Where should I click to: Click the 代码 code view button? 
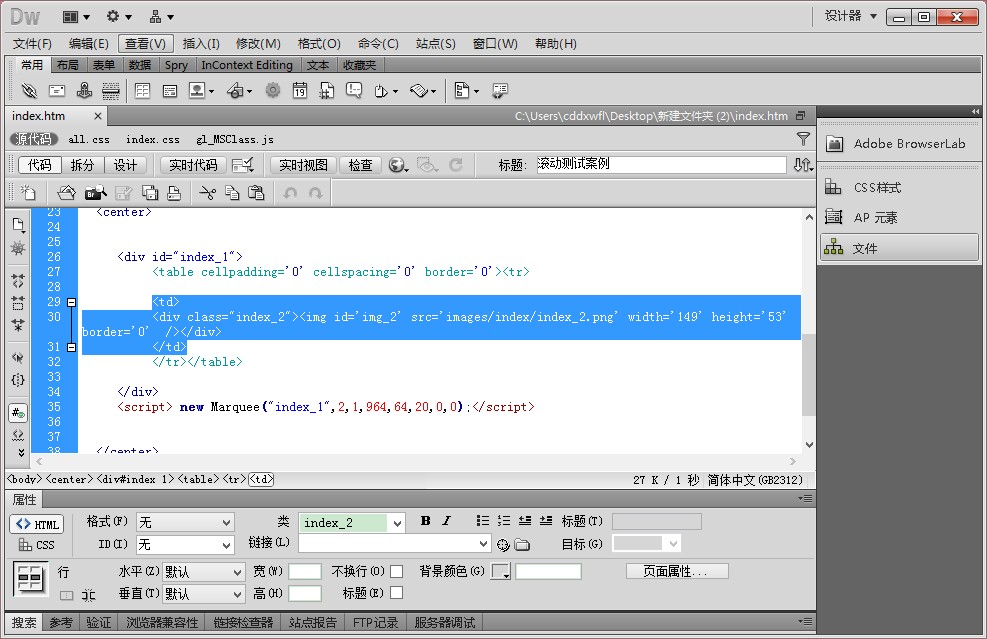tap(40, 165)
